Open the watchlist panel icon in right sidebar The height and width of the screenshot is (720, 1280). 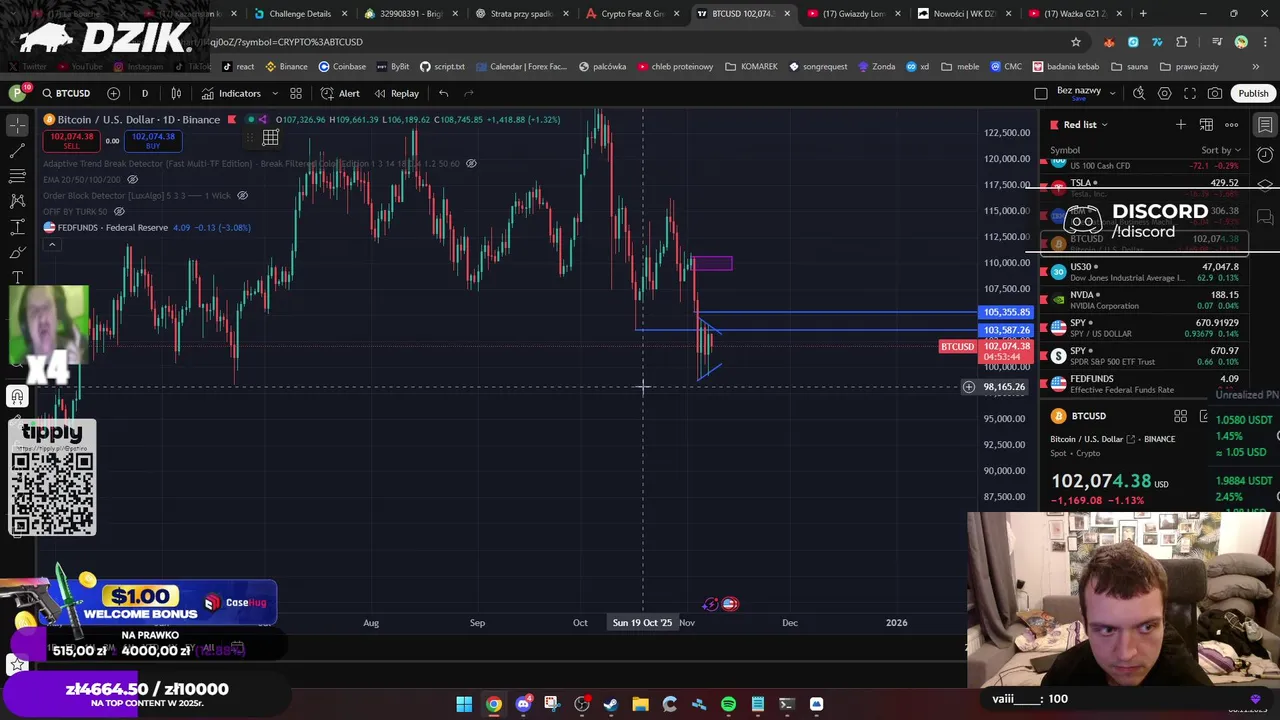1265,125
